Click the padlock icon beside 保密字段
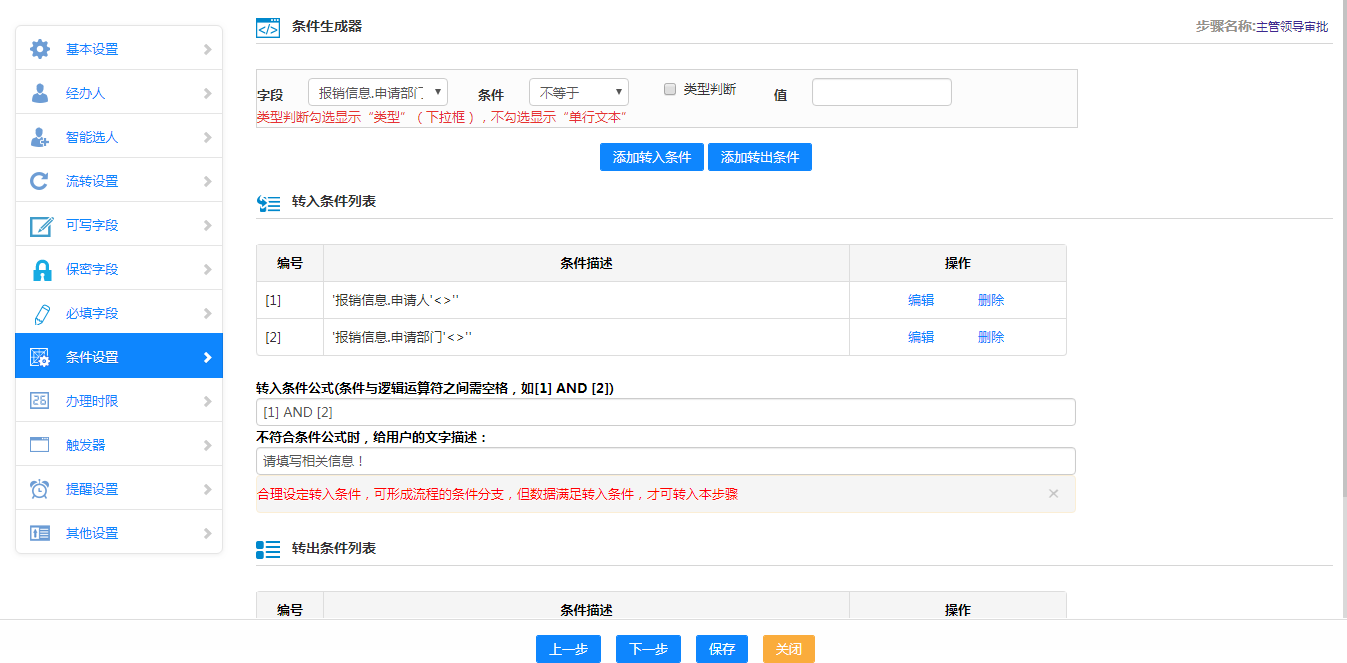This screenshot has width=1347, height=663. point(41,269)
